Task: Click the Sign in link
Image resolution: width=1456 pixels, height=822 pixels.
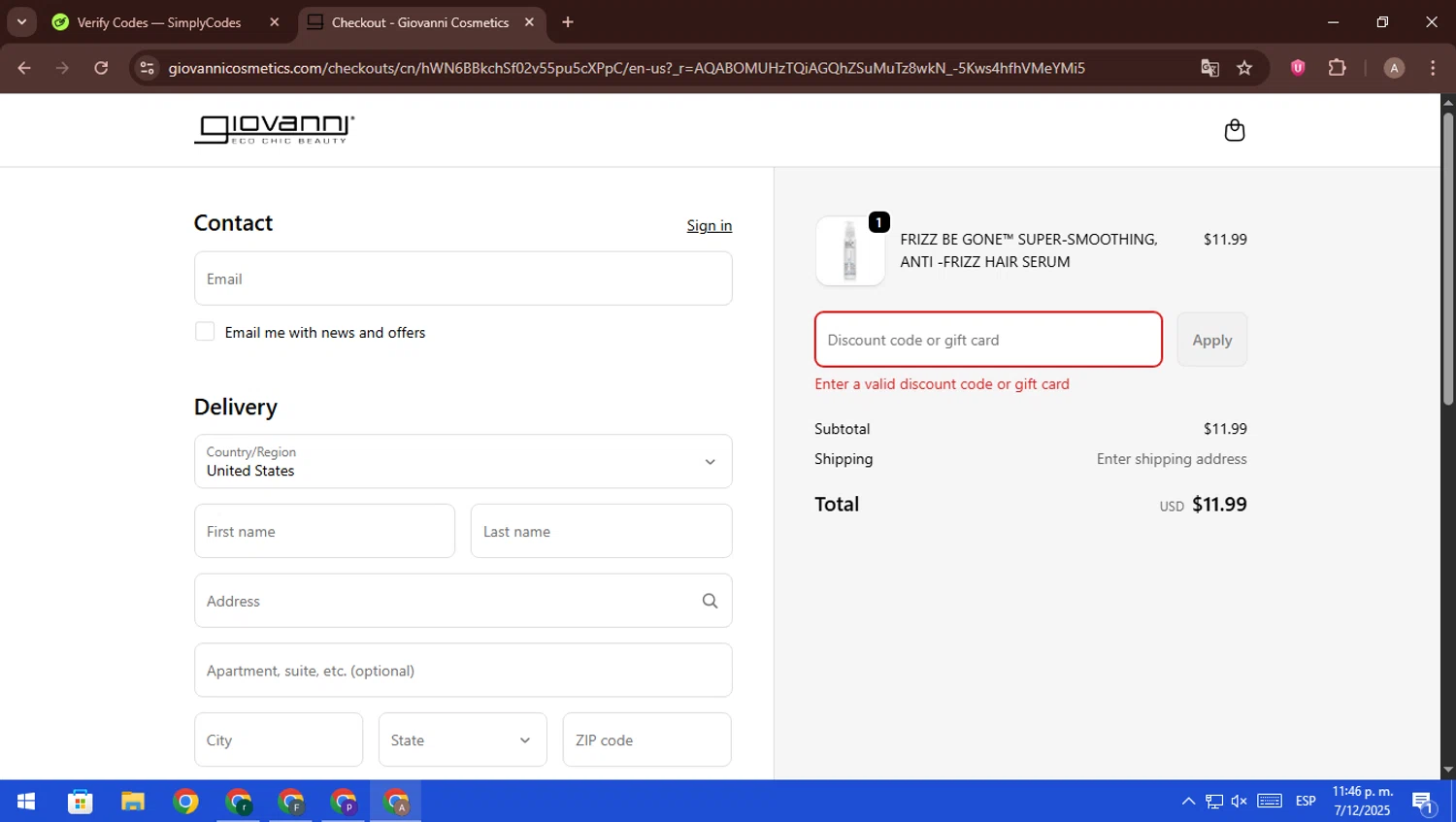Action: click(710, 225)
